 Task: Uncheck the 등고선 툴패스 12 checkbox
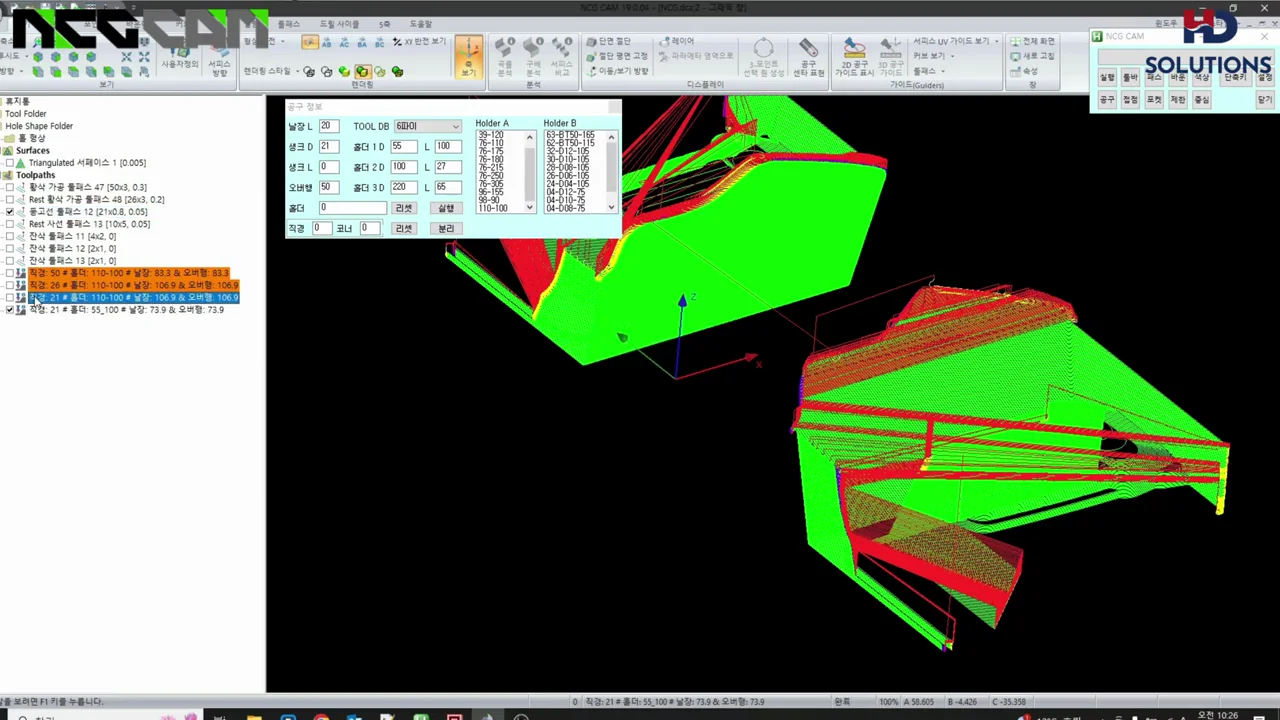[10, 212]
